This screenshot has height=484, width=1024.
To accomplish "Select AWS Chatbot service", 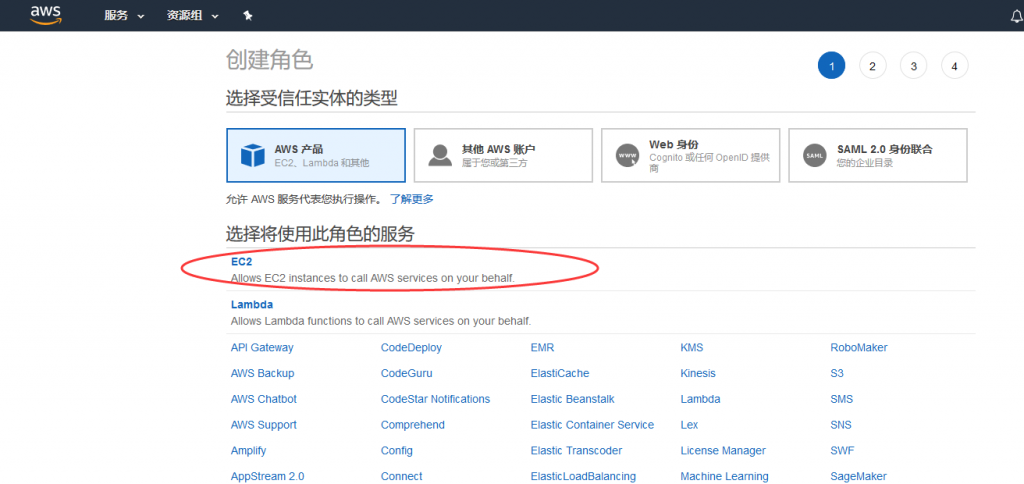I will 264,399.
